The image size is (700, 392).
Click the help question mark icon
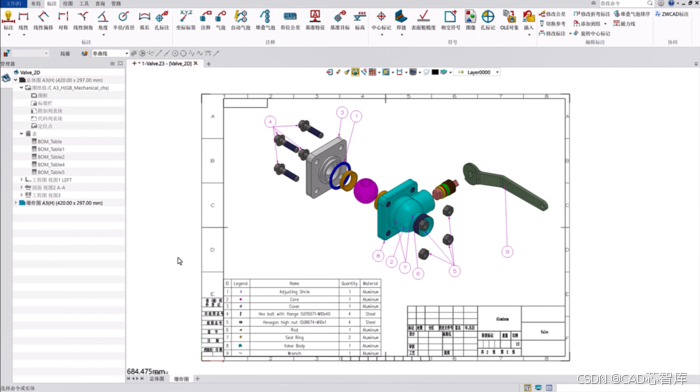pyautogui.click(x=671, y=3)
